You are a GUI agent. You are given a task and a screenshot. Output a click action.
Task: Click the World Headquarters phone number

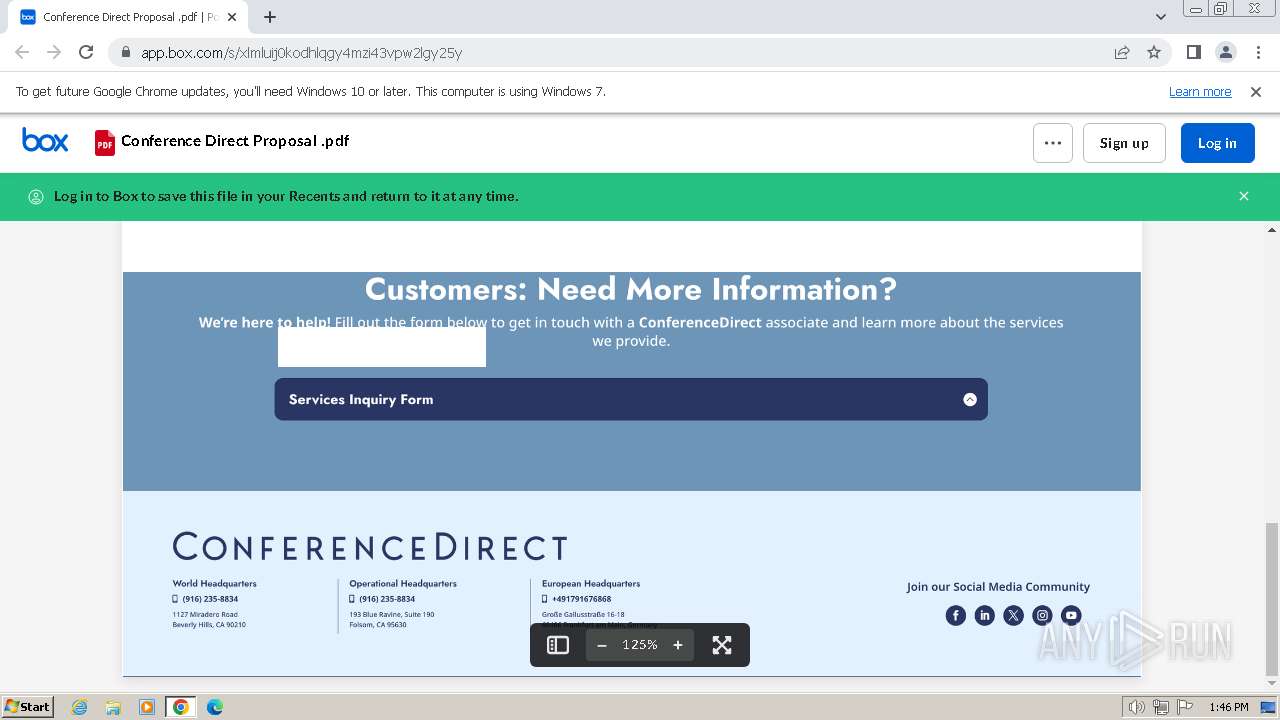pos(210,599)
